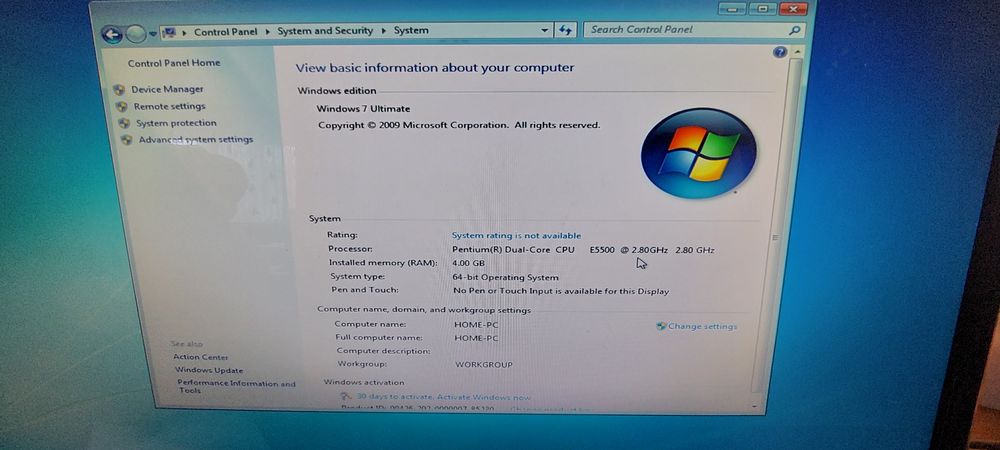Open Remote settings link
The image size is (1000, 450).
click(x=169, y=106)
